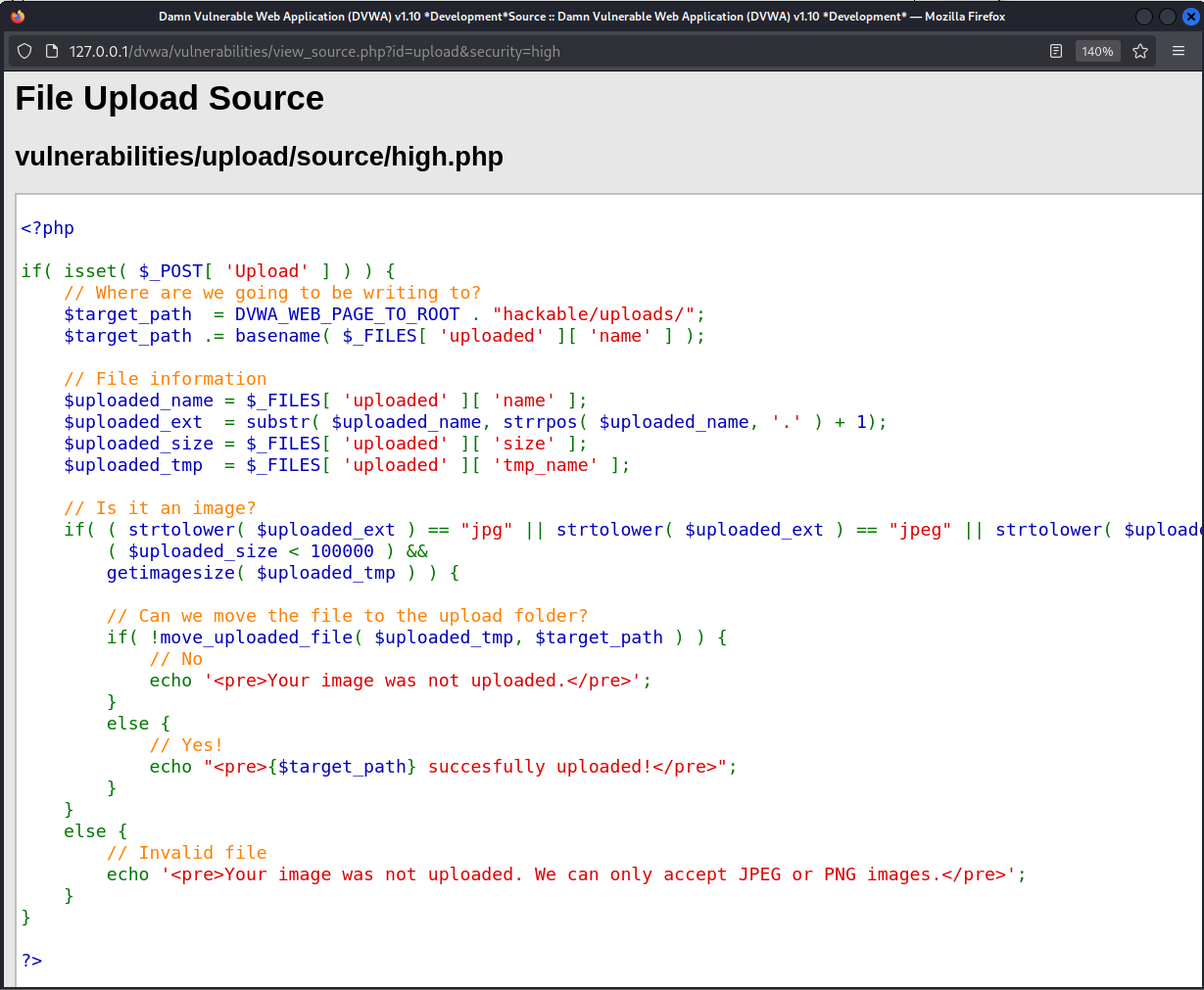Click the Firefox logo in title bar
1204x990 pixels.
pos(18,16)
